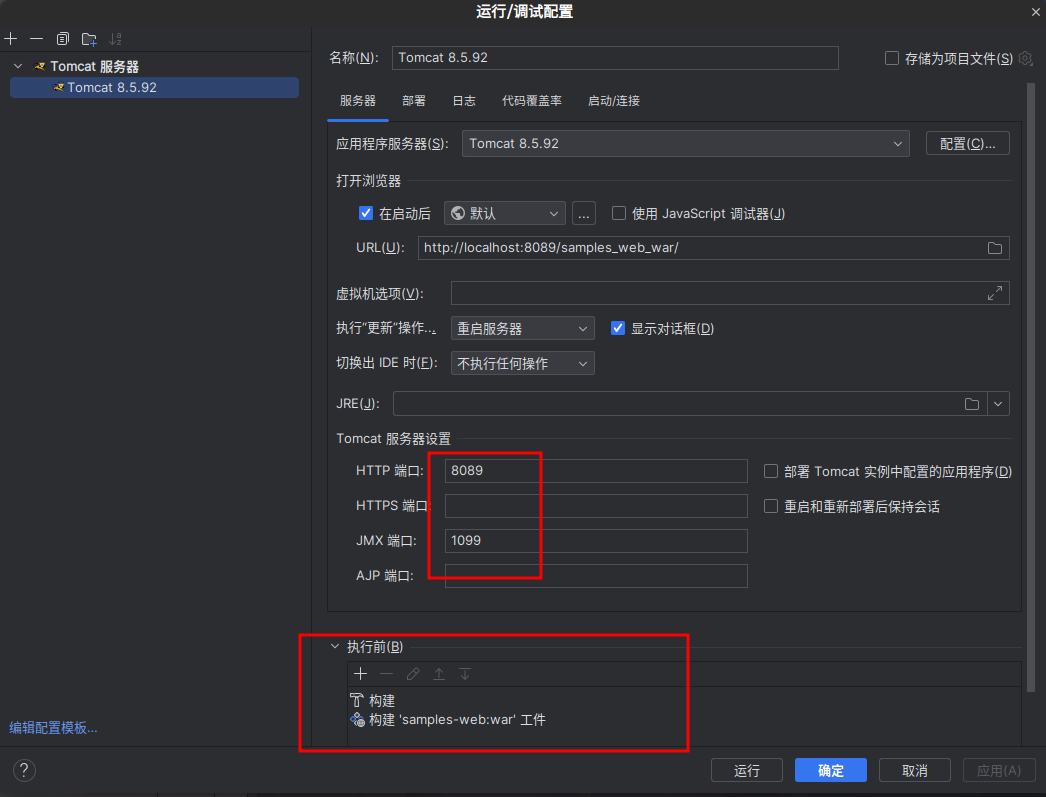
Task: Open the default browser dropdown
Action: (x=504, y=213)
